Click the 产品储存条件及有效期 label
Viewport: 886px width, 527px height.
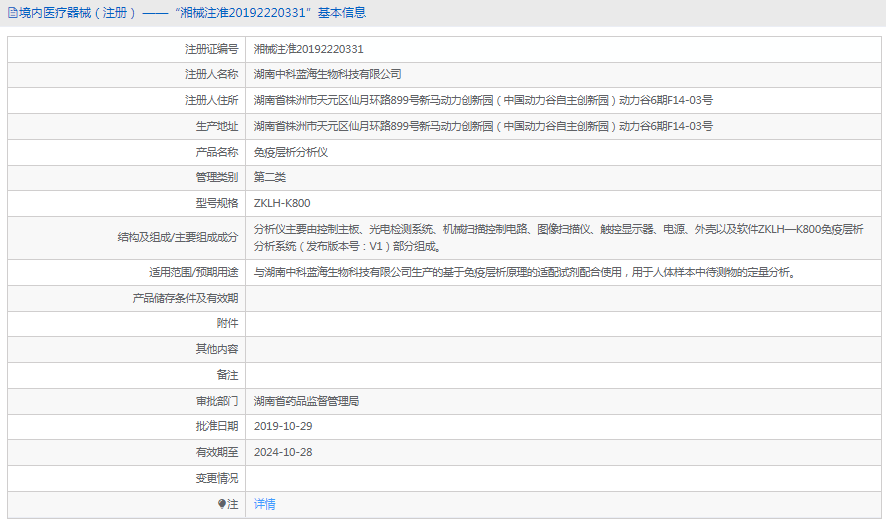tap(185, 298)
